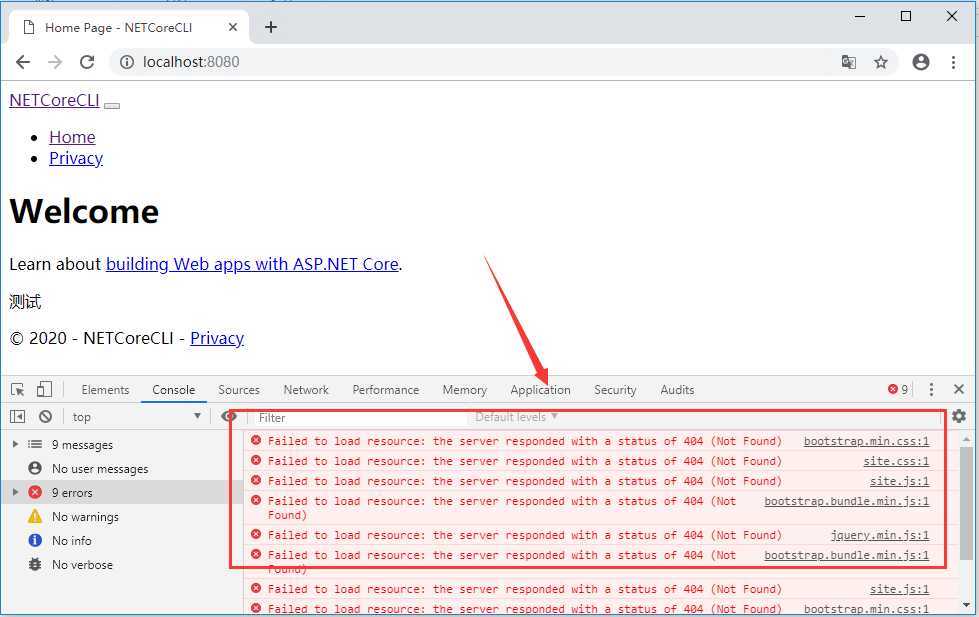979x617 pixels.
Task: Open the Privacy link in navigation list
Action: pyautogui.click(x=76, y=158)
